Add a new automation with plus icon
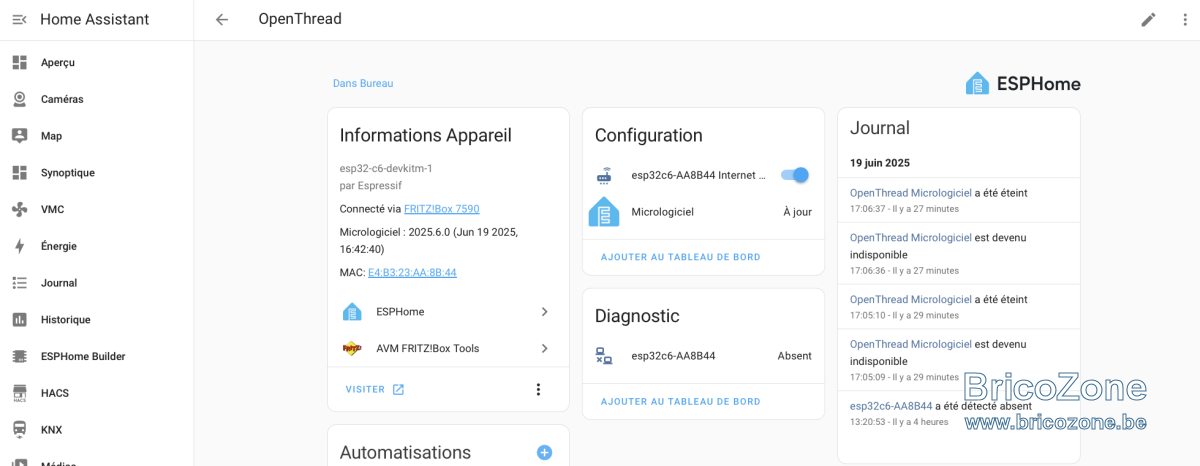Image resolution: width=1200 pixels, height=466 pixels. [x=544, y=452]
